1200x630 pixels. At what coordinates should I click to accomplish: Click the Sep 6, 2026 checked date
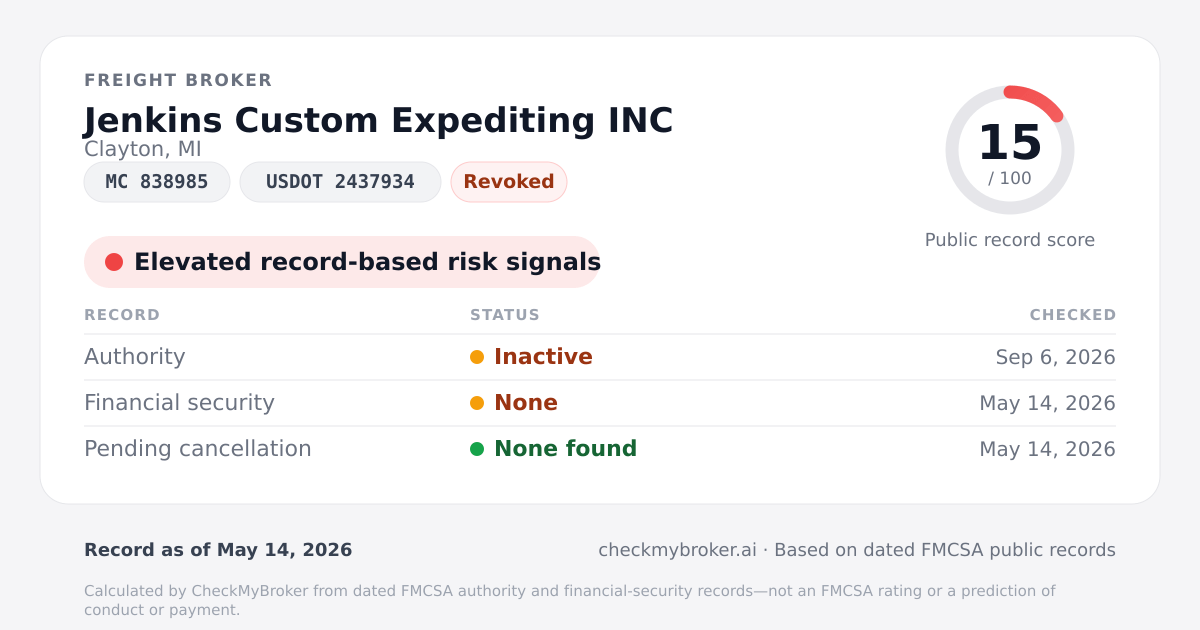point(1056,357)
